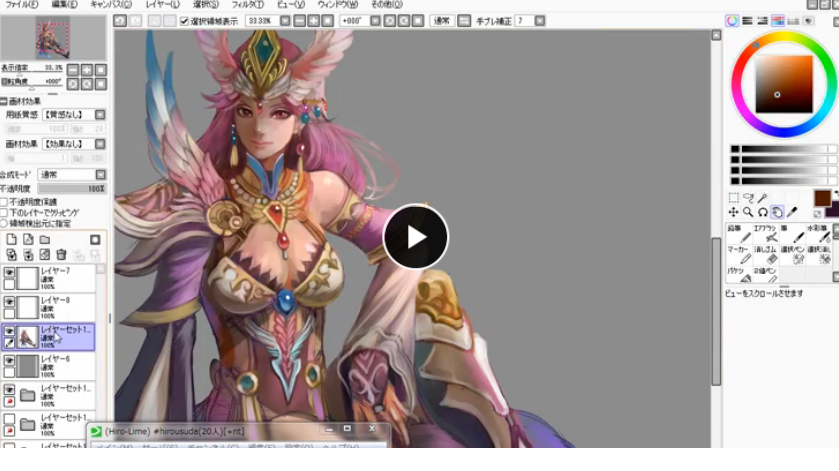The width and height of the screenshot is (839, 471).
Task: Toggle the color wheel panel icon
Action: (x=731, y=21)
